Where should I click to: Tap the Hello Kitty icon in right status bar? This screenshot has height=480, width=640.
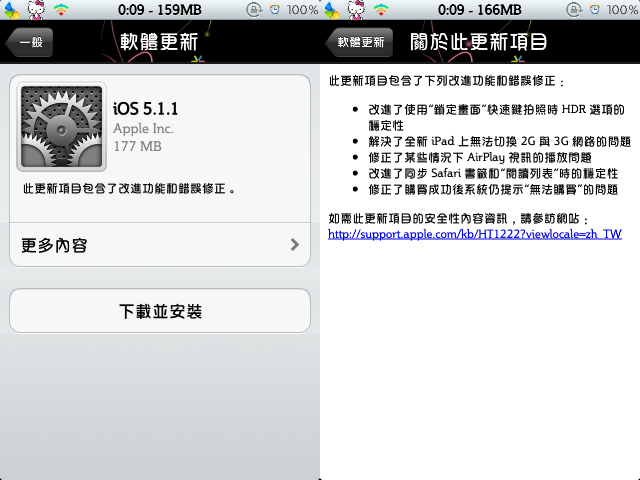pyautogui.click(x=356, y=10)
